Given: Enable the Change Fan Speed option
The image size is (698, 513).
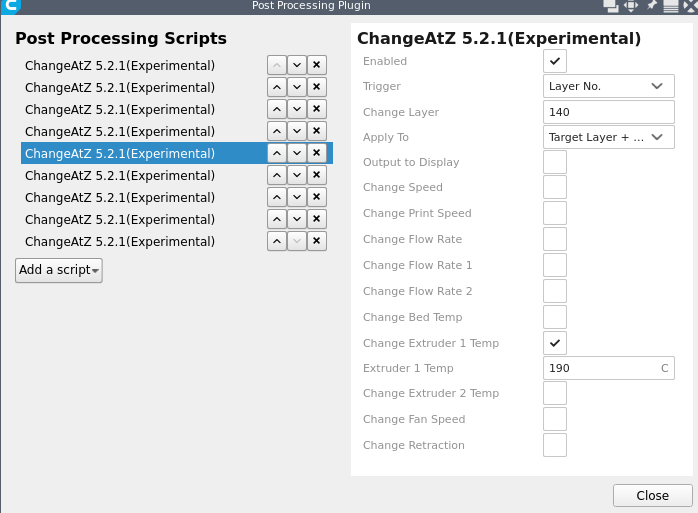Looking at the screenshot, I should [x=555, y=419].
